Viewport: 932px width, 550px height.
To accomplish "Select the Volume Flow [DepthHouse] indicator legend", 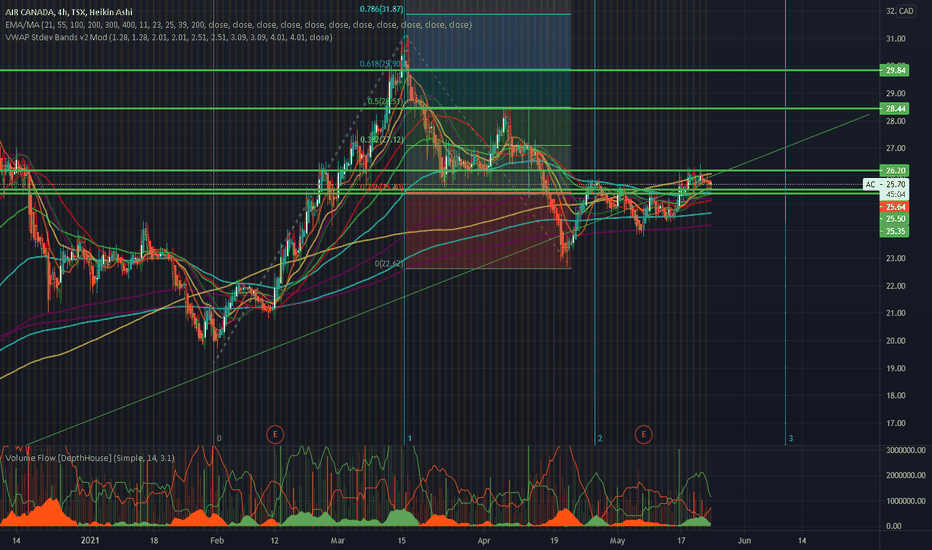I will pos(90,458).
